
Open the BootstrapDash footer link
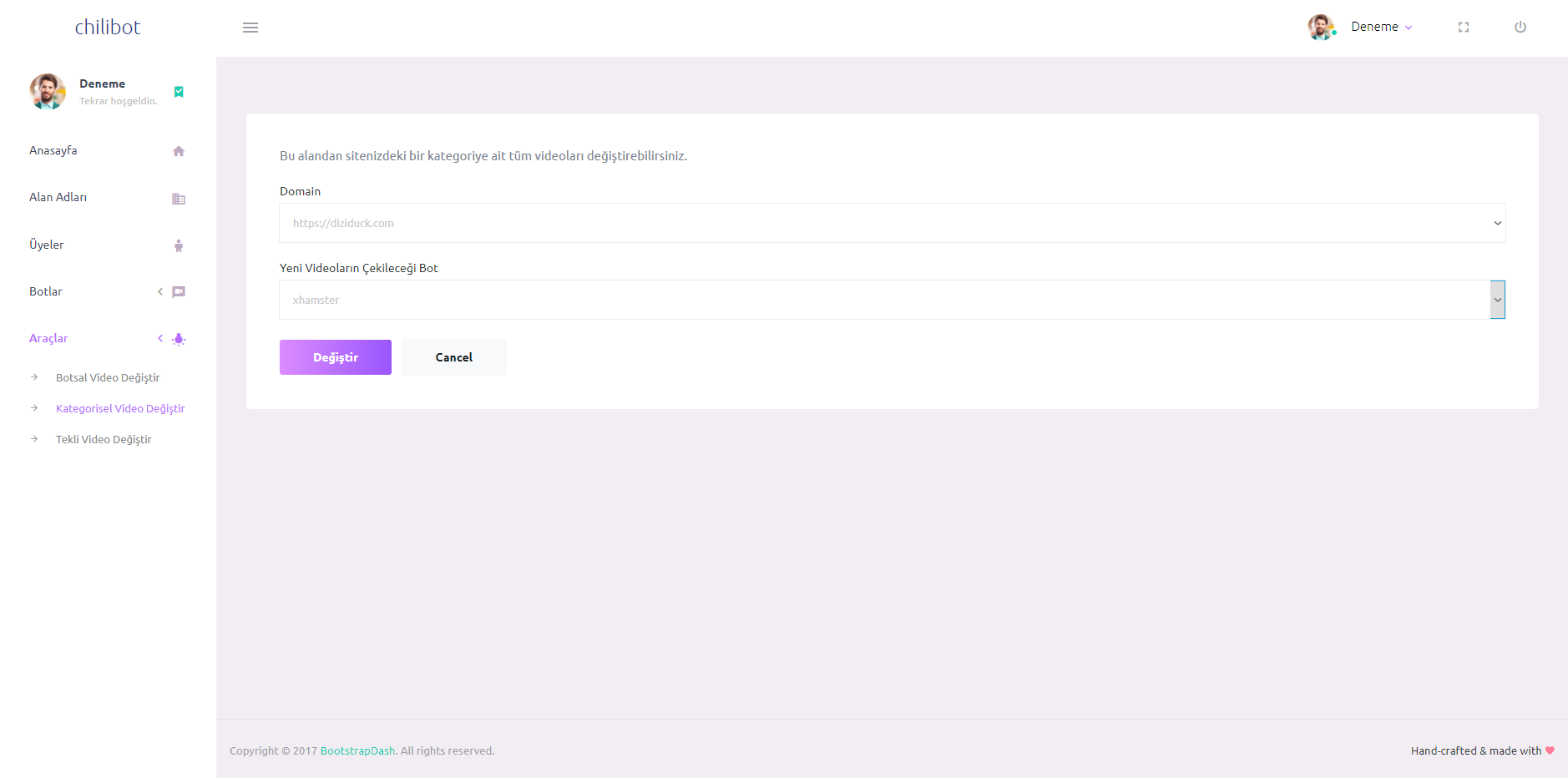click(x=357, y=750)
